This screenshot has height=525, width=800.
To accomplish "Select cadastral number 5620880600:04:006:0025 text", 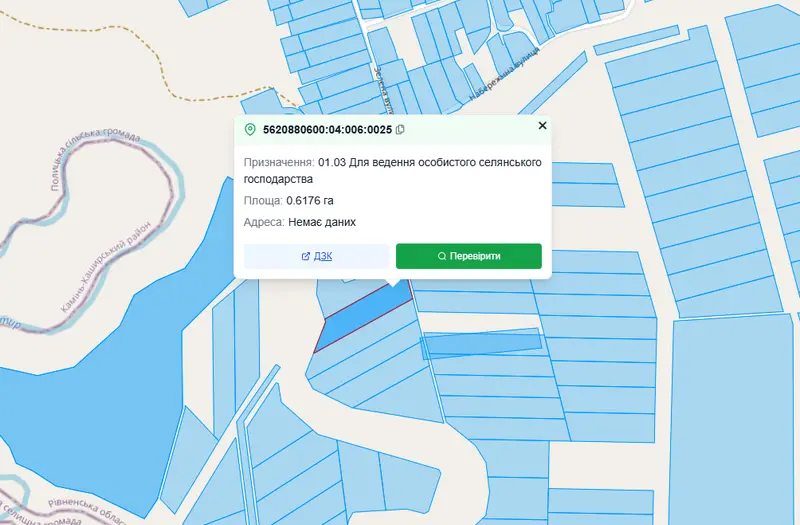I will (x=328, y=130).
